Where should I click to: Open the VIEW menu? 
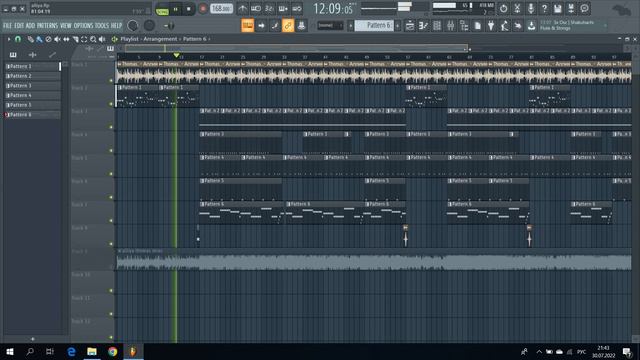66,26
